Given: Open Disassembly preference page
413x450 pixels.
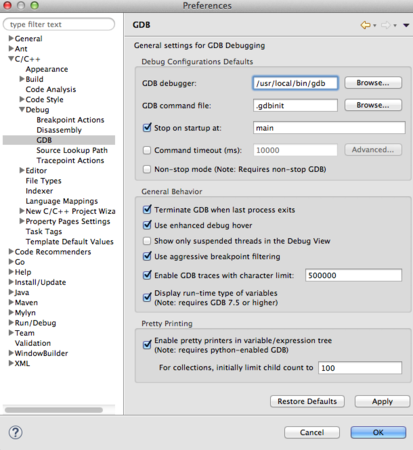Looking at the screenshot, I should (59, 130).
